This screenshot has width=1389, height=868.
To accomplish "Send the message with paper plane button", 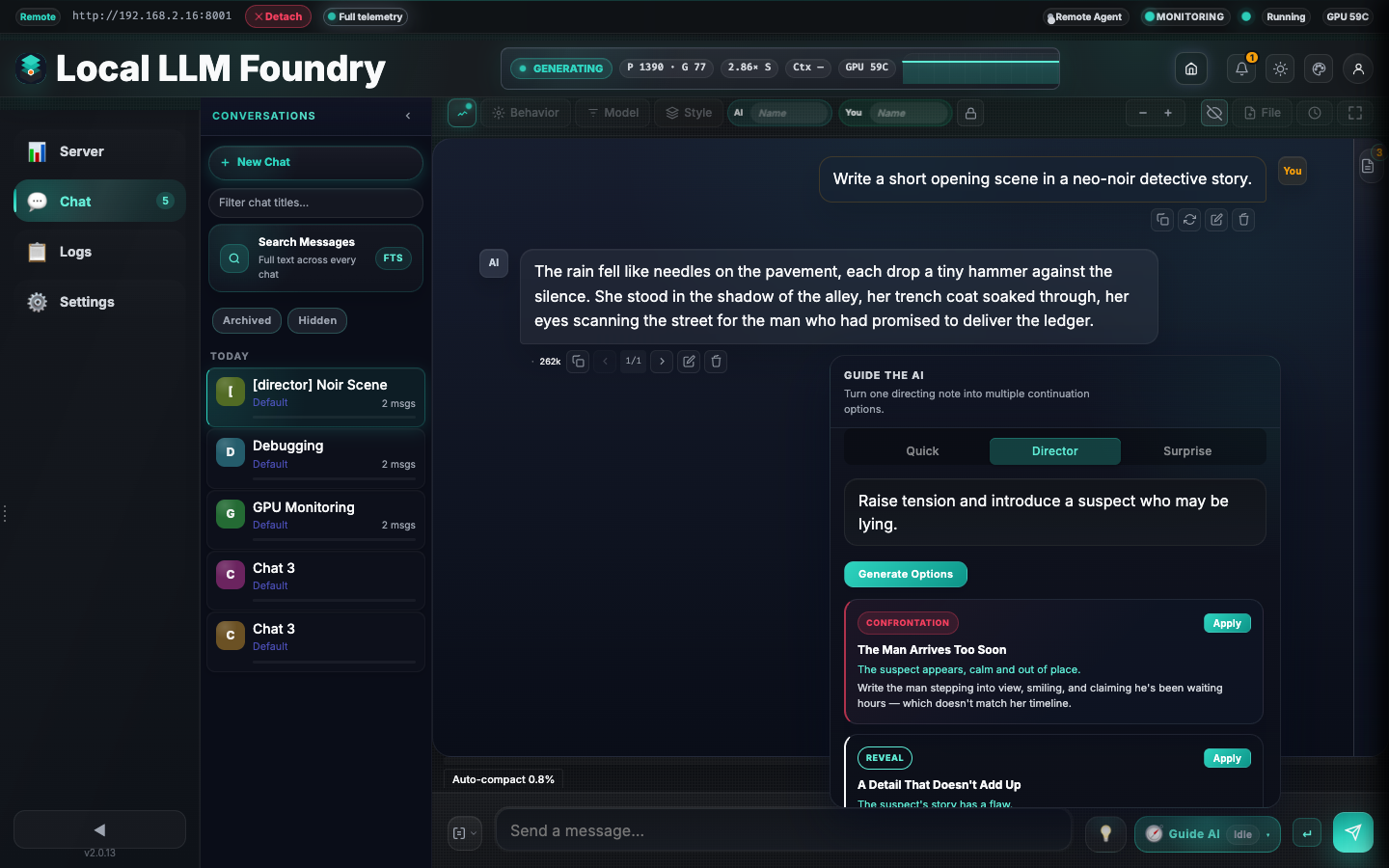I will [1353, 832].
